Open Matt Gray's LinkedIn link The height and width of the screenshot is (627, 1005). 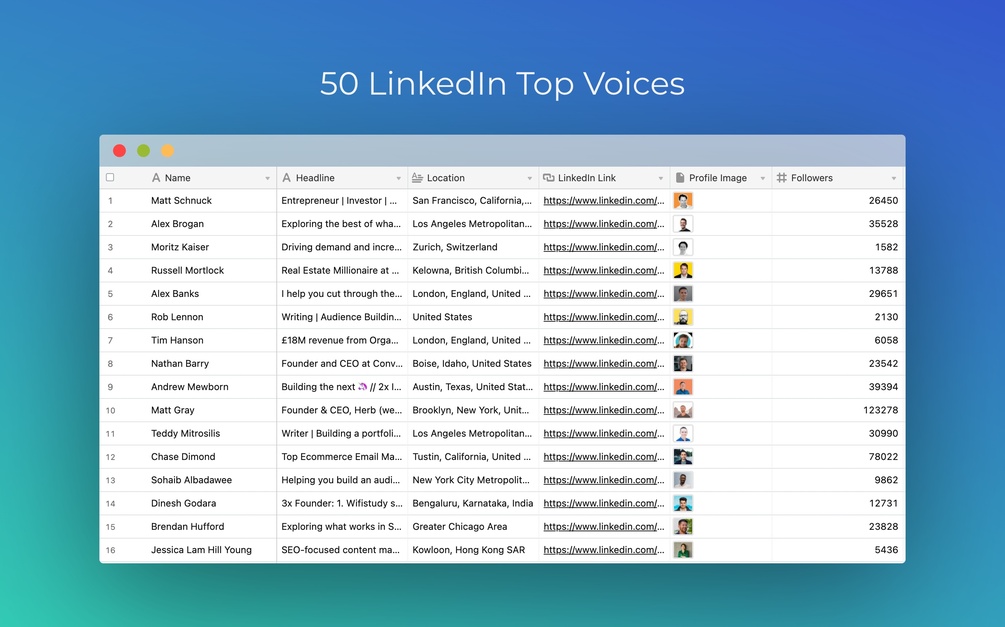tap(604, 410)
